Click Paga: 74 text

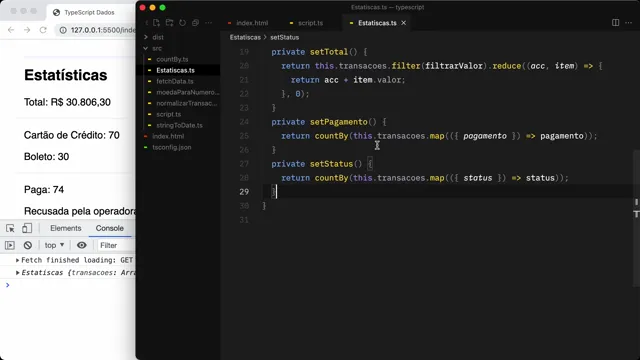44,189
